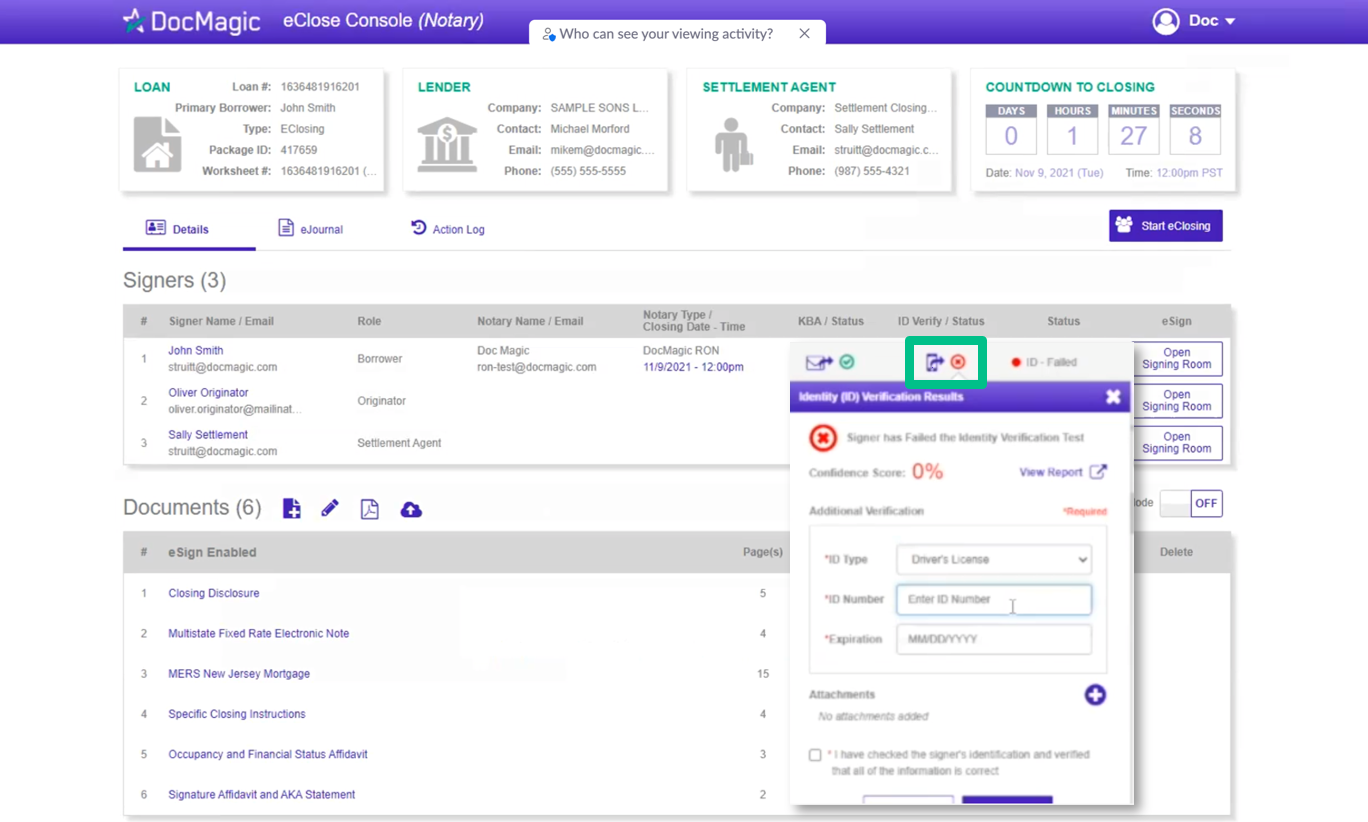This screenshot has width=1368, height=822.
Task: Open Signing Room for Sally Settlement
Action: click(1176, 443)
